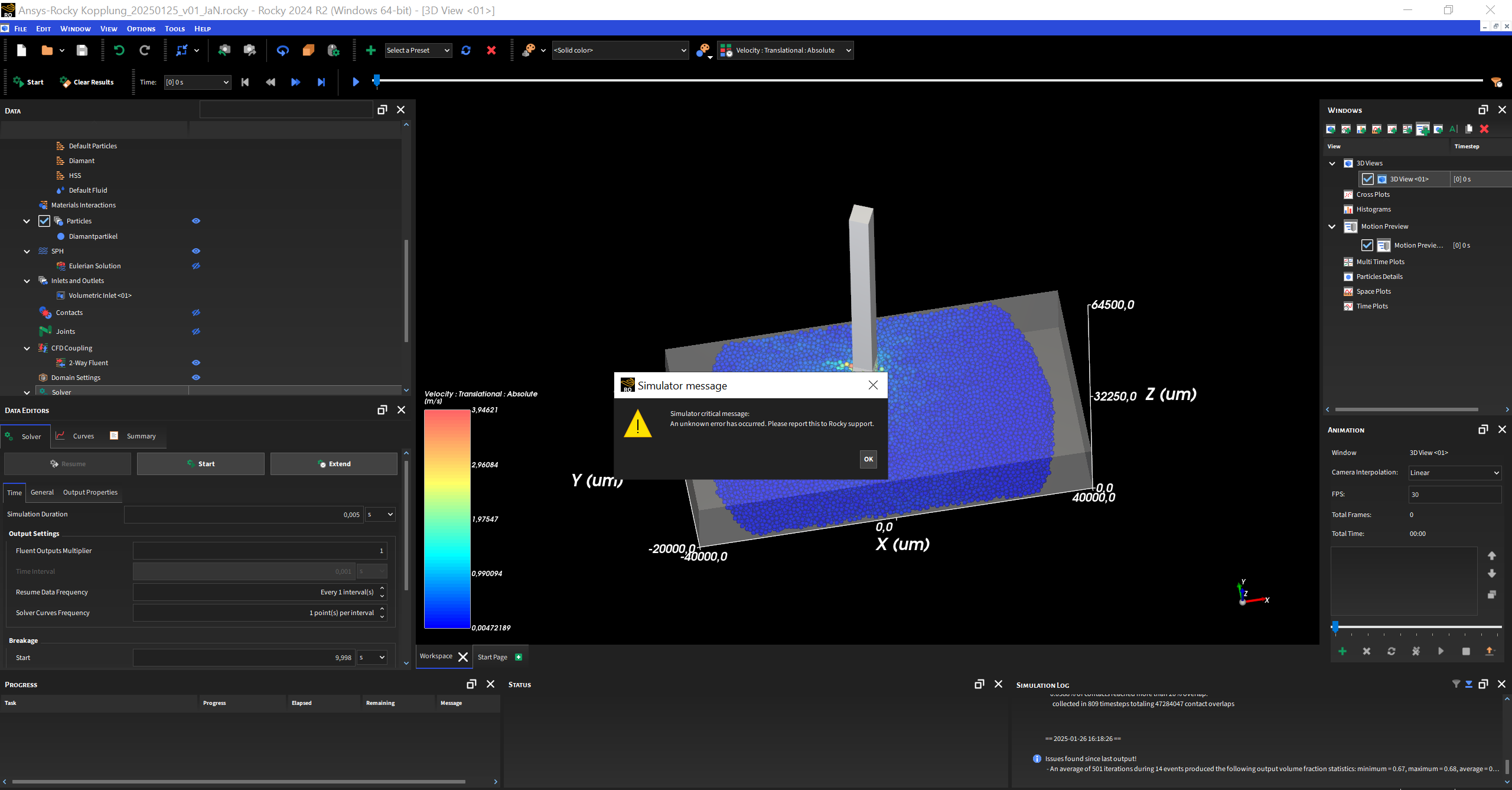Click the Redo arrow icon

[145, 50]
